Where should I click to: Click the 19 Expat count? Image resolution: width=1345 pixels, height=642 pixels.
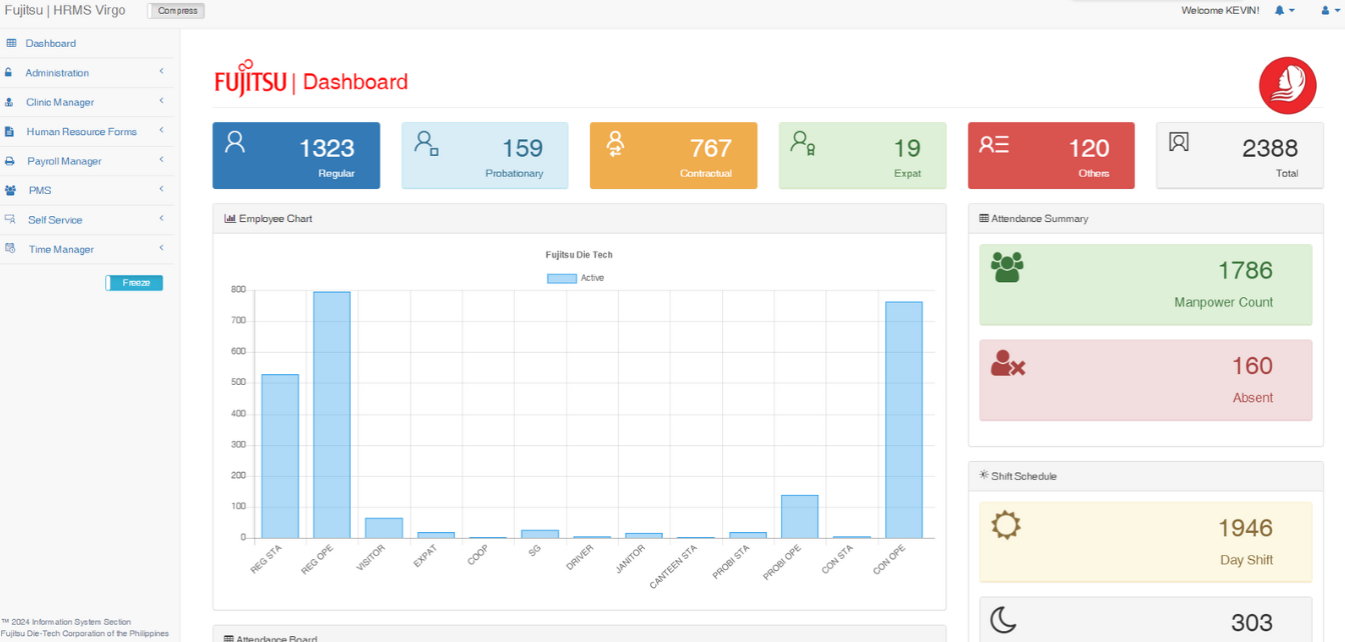pyautogui.click(x=907, y=148)
